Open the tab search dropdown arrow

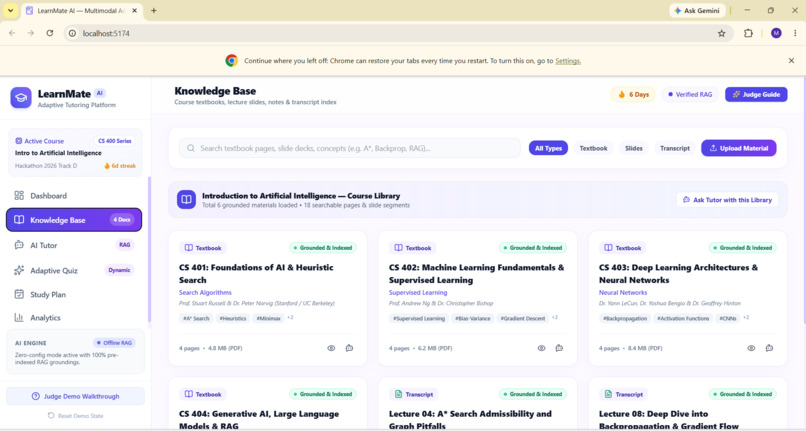pos(10,10)
